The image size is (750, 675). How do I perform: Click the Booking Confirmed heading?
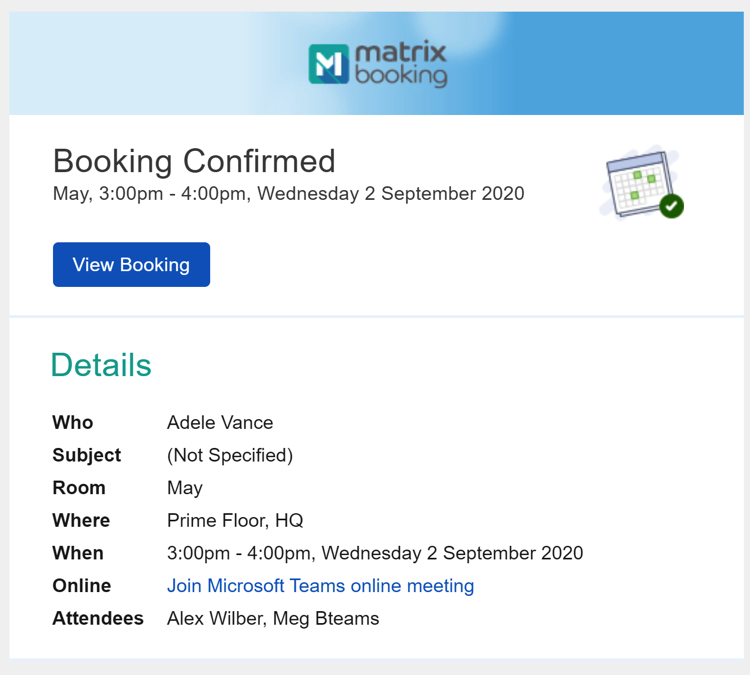click(x=194, y=161)
